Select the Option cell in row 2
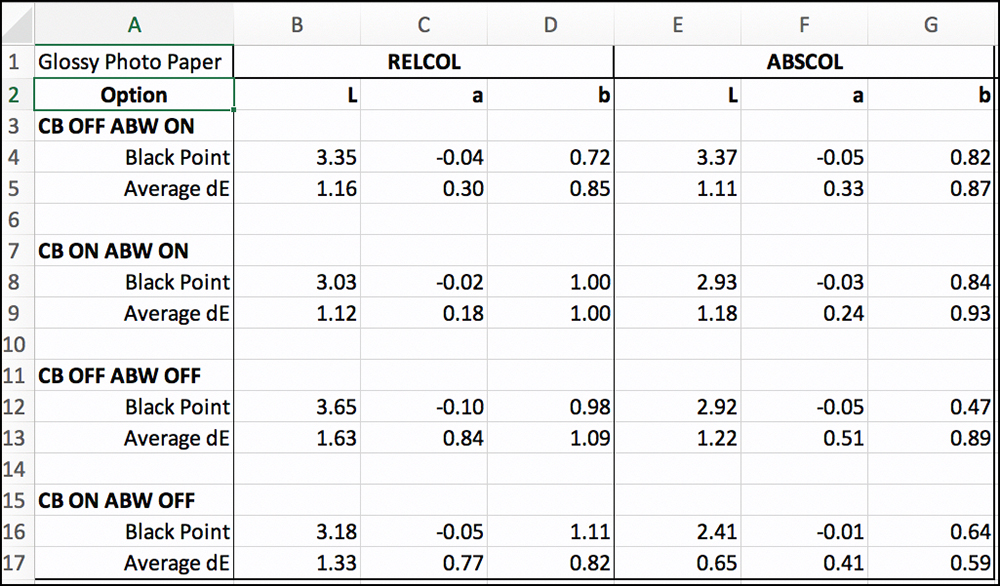This screenshot has height=586, width=1000. [134, 95]
